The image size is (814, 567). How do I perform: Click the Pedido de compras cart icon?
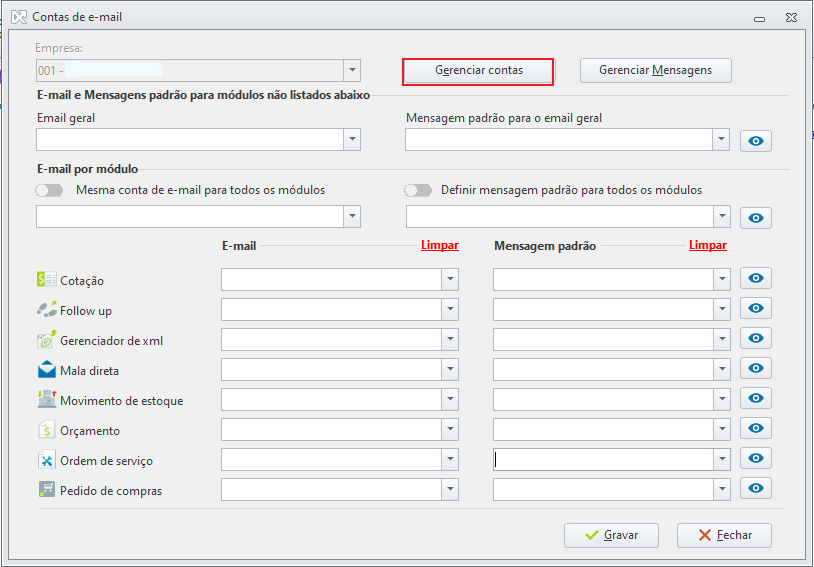click(46, 491)
